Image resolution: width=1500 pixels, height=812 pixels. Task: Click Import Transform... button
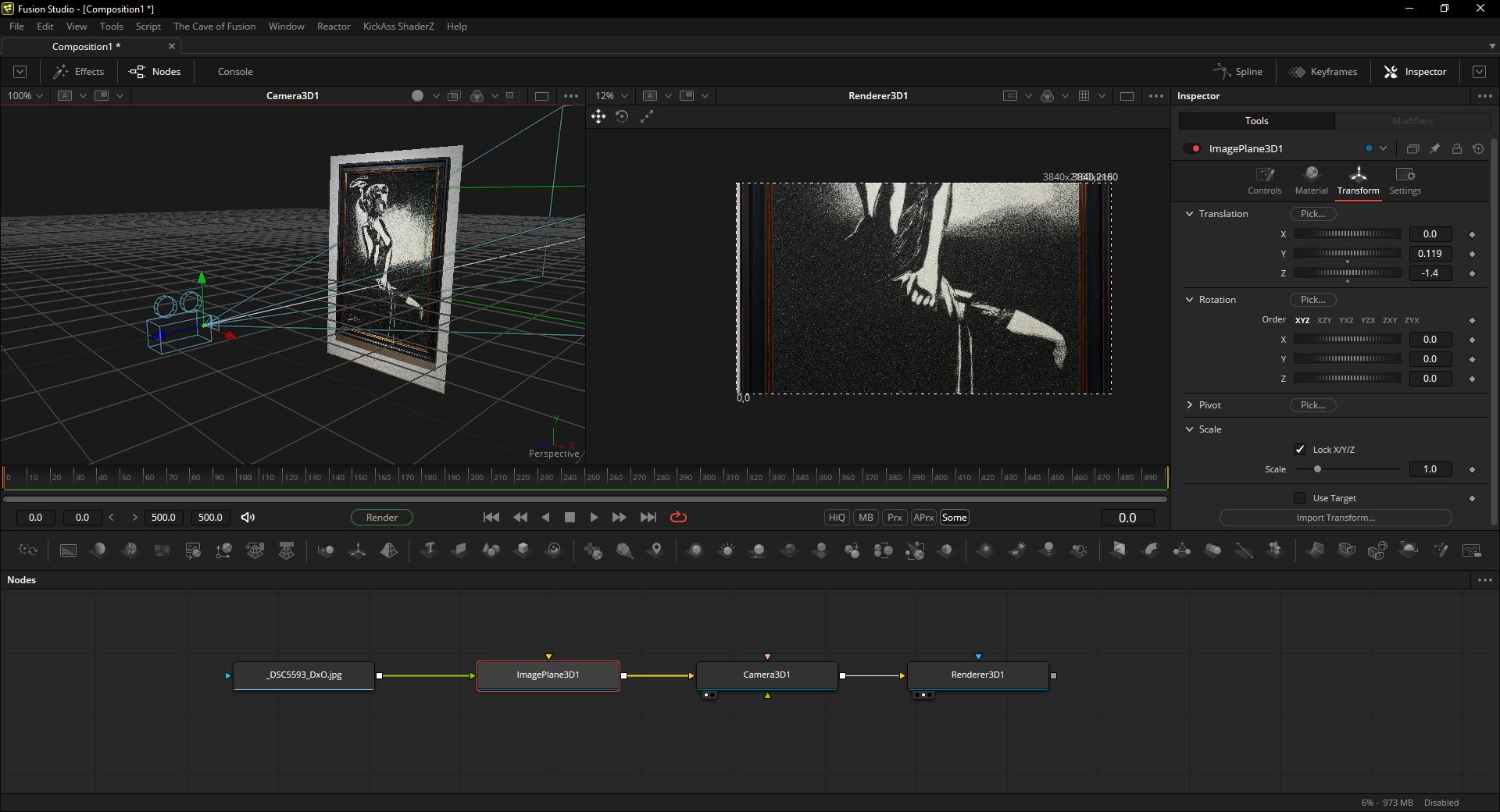[x=1335, y=518]
